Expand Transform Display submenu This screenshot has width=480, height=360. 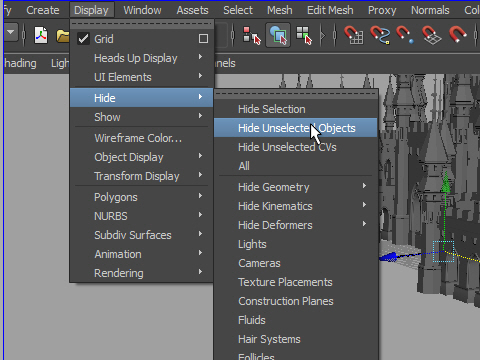(x=141, y=176)
